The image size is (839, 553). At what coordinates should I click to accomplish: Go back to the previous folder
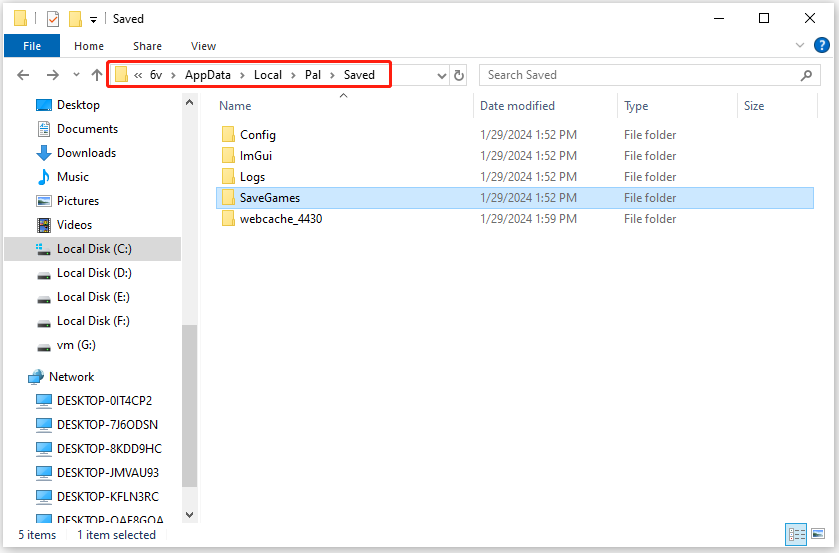pyautogui.click(x=23, y=75)
